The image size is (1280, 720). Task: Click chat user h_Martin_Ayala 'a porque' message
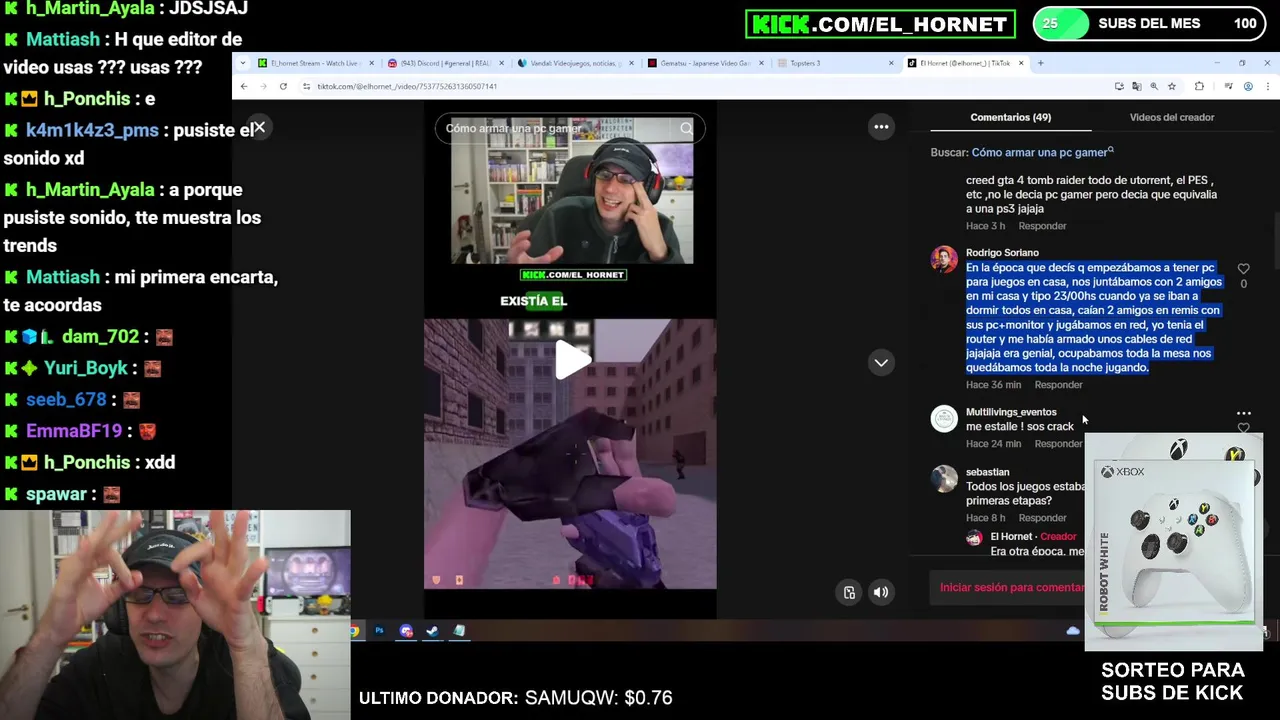tap(133, 217)
